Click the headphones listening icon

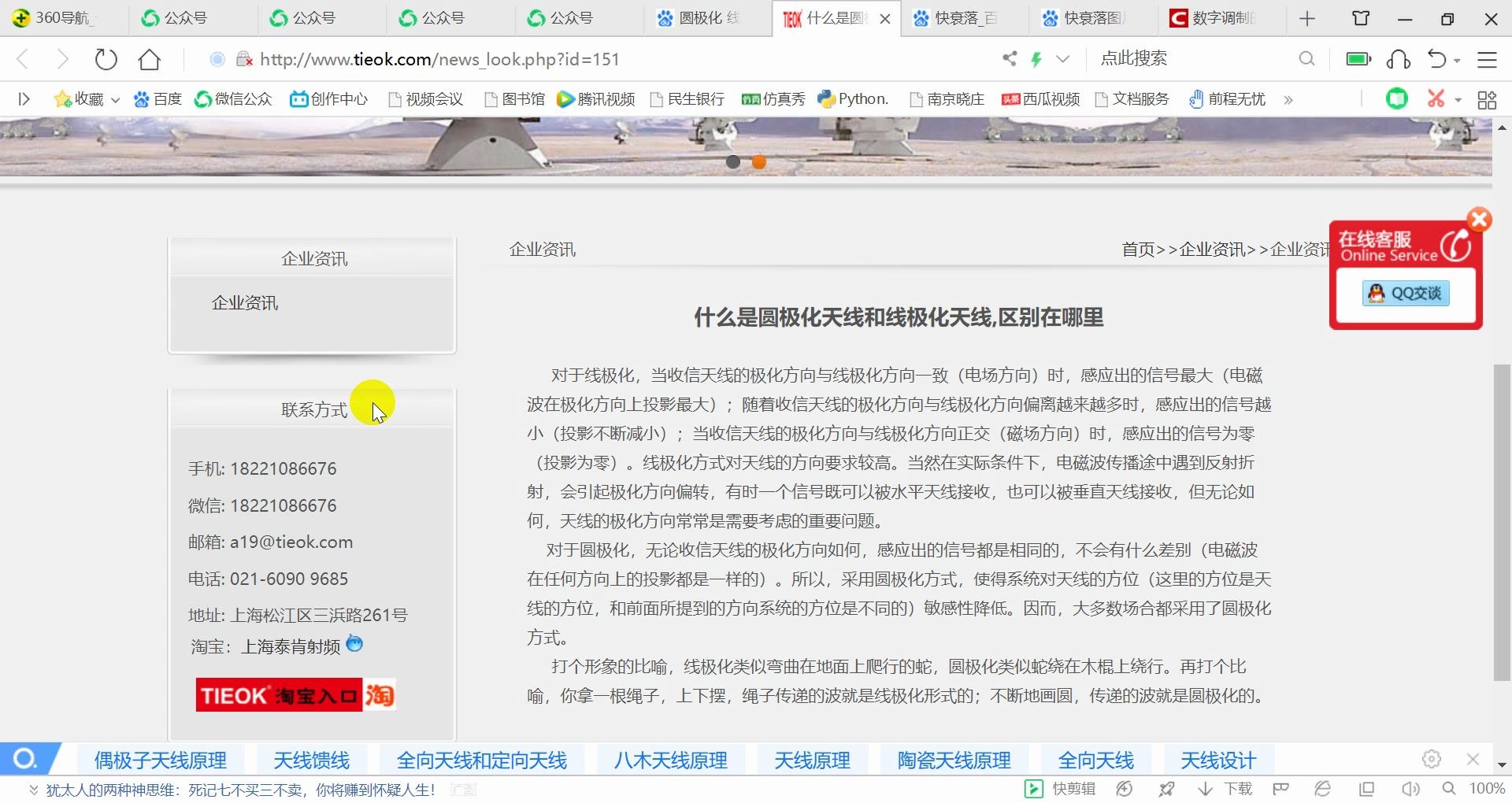pos(1398,58)
